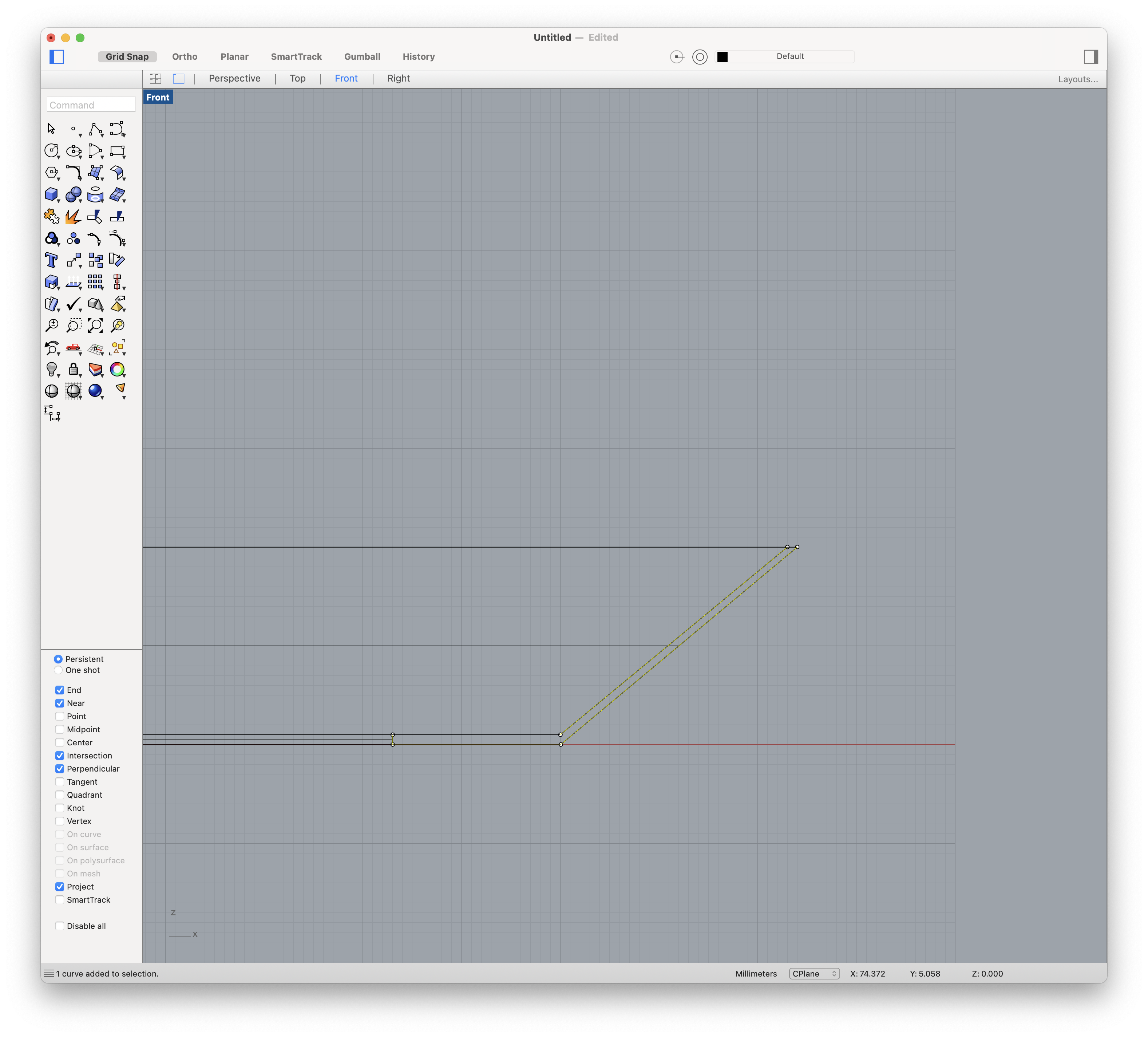Image resolution: width=1148 pixels, height=1037 pixels.
Task: Enable the Tangent object snap
Action: 60,782
